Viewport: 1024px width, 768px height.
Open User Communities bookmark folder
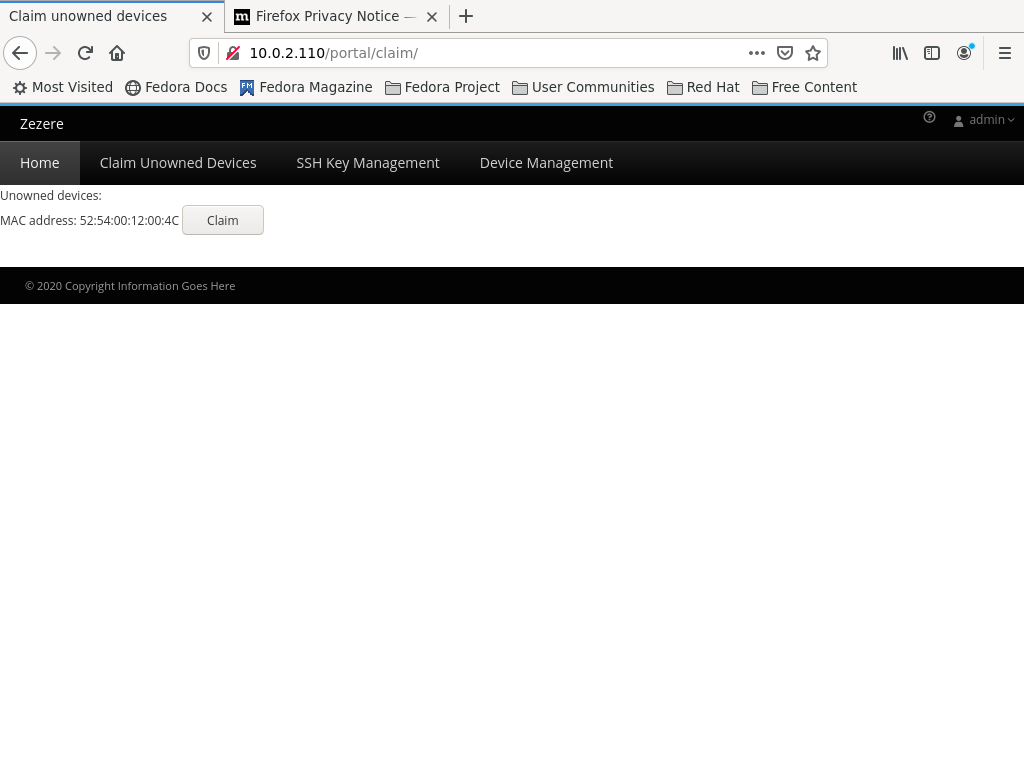pyautogui.click(x=583, y=88)
